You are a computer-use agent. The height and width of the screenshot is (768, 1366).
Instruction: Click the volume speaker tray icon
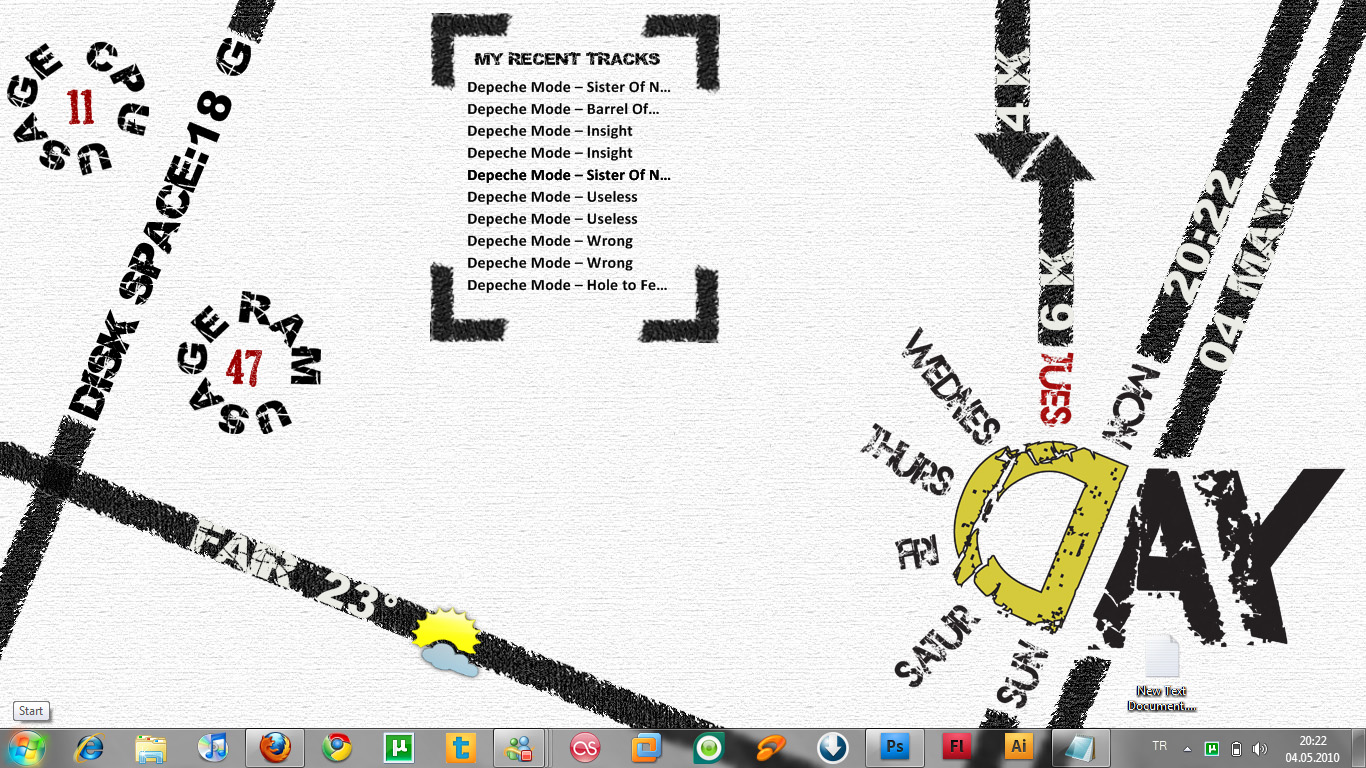tap(1259, 748)
